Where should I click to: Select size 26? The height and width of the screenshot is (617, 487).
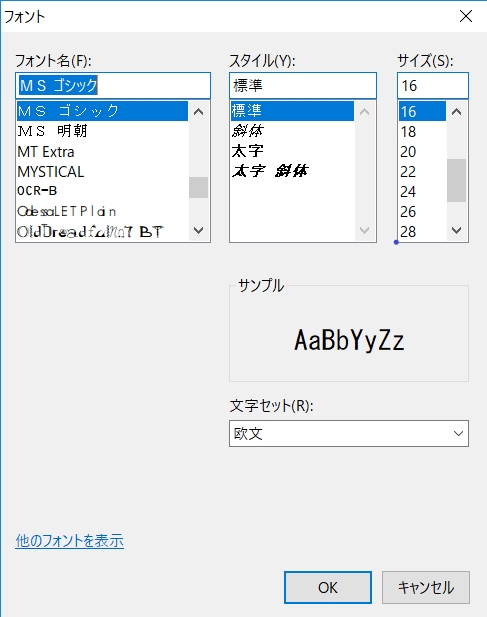click(422, 212)
